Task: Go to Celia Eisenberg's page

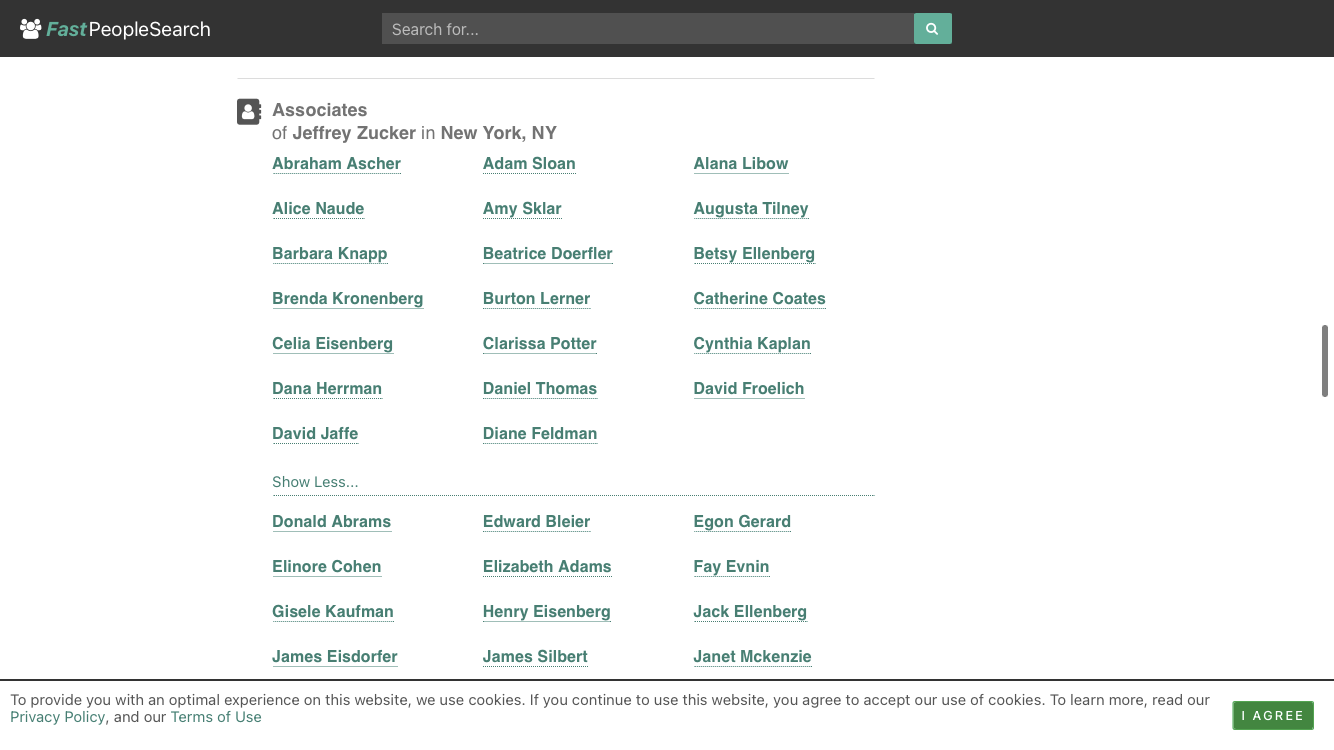Action: point(332,343)
